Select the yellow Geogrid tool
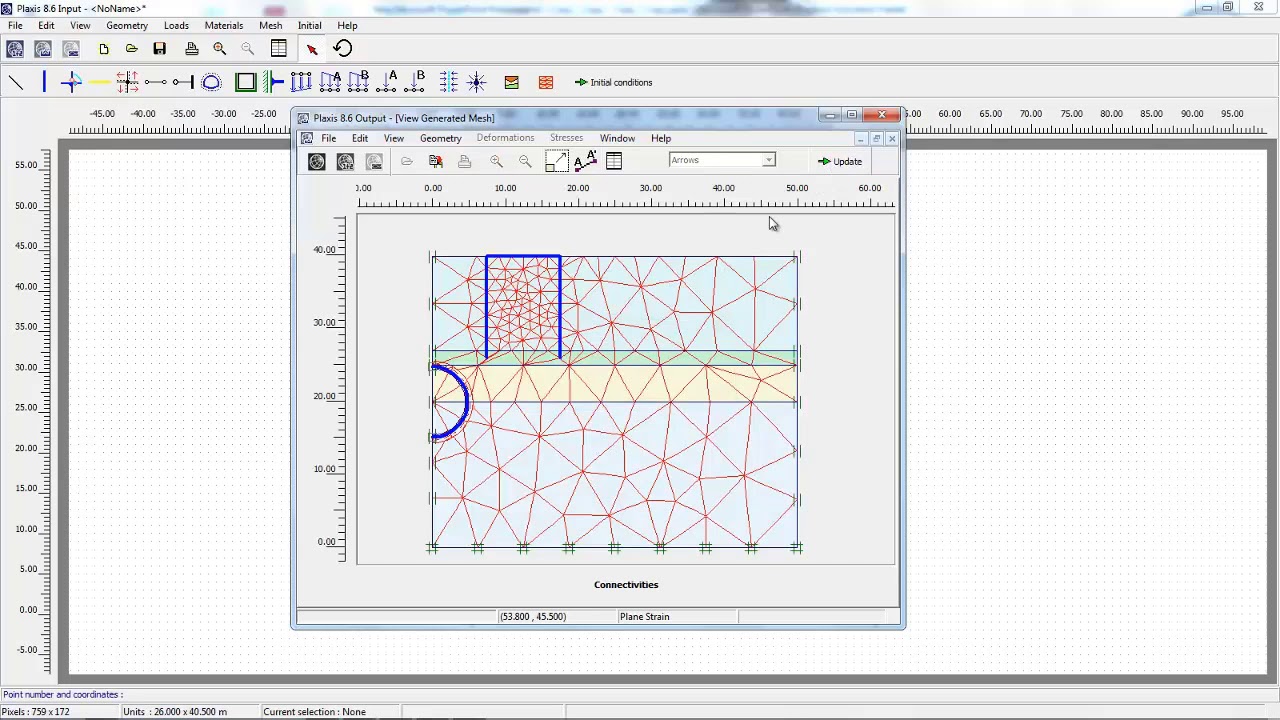 point(99,82)
